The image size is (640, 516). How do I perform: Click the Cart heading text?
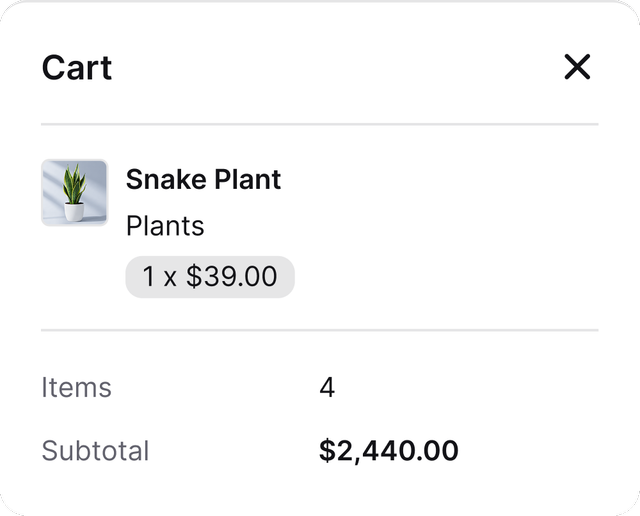76,68
